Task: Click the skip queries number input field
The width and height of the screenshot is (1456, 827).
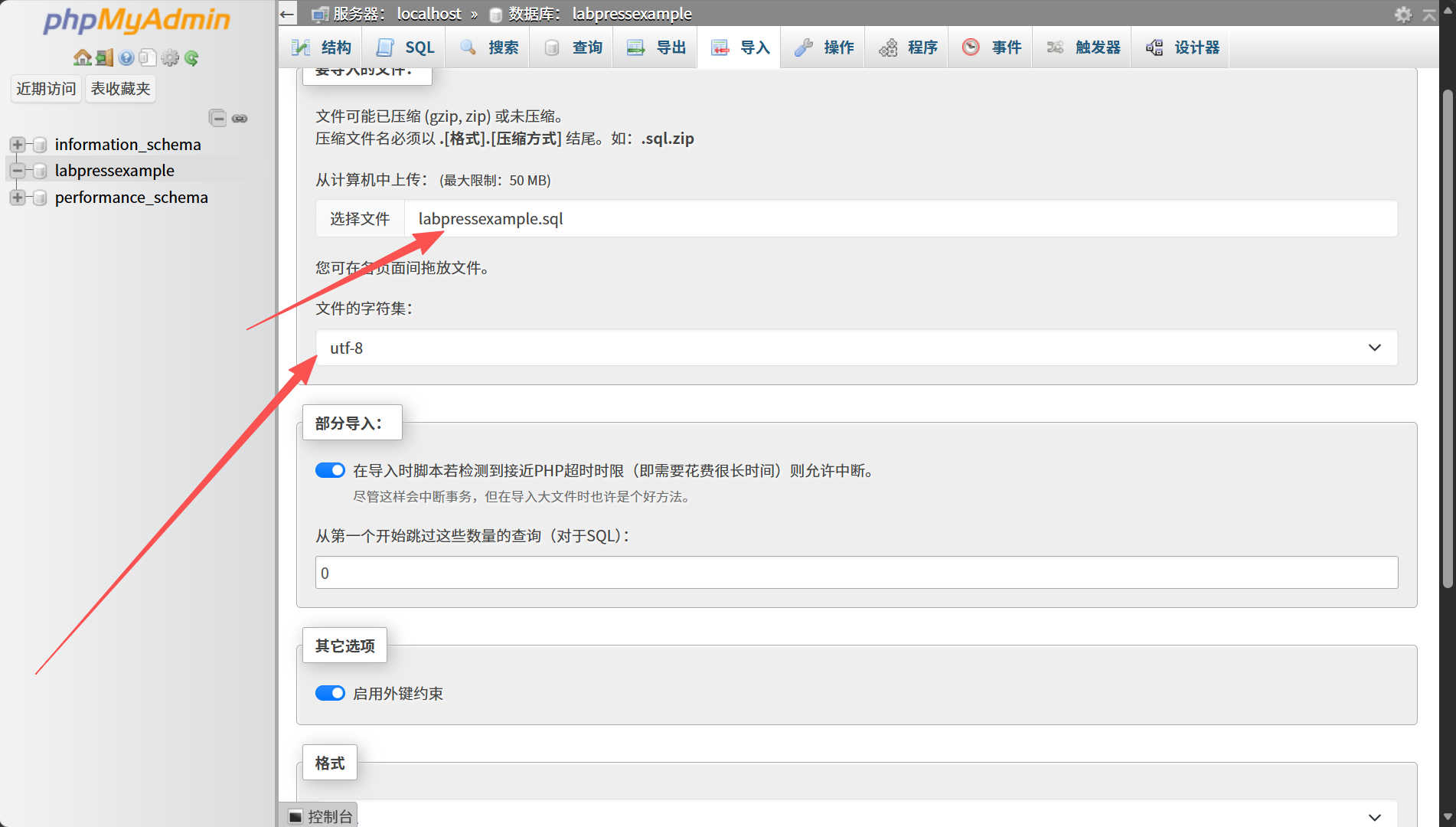Action: 857,573
